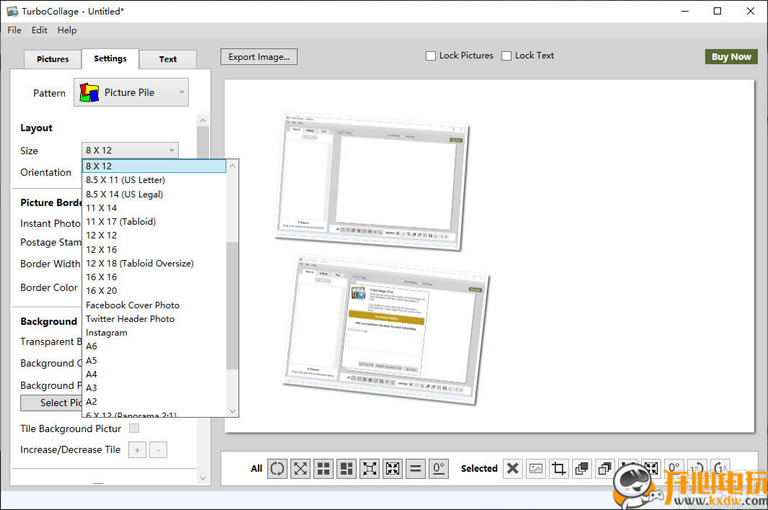Check the Tile Background Picture box
Viewport: 768px width, 510px height.
[134, 429]
